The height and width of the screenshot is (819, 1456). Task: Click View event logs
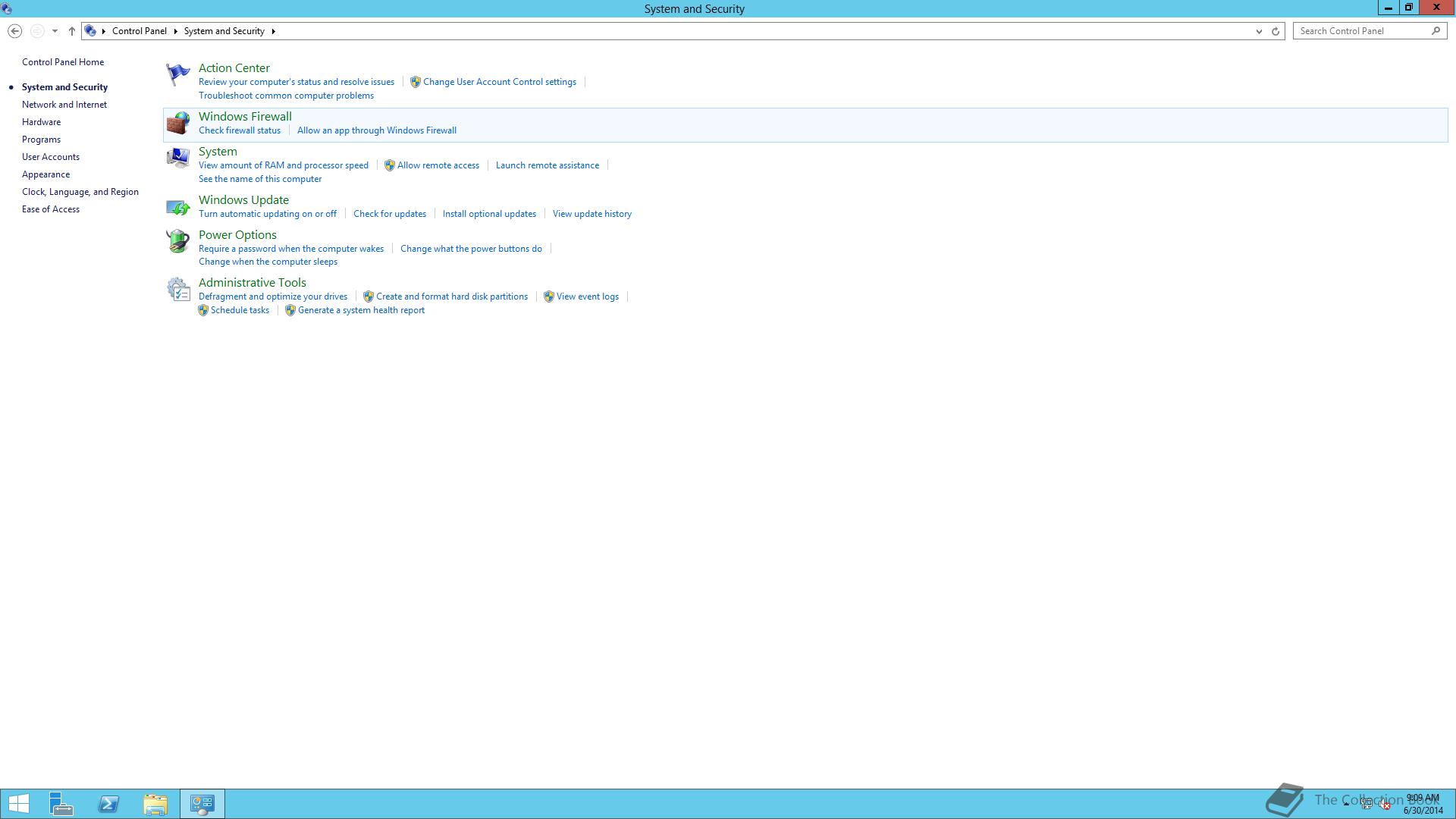pyautogui.click(x=588, y=297)
